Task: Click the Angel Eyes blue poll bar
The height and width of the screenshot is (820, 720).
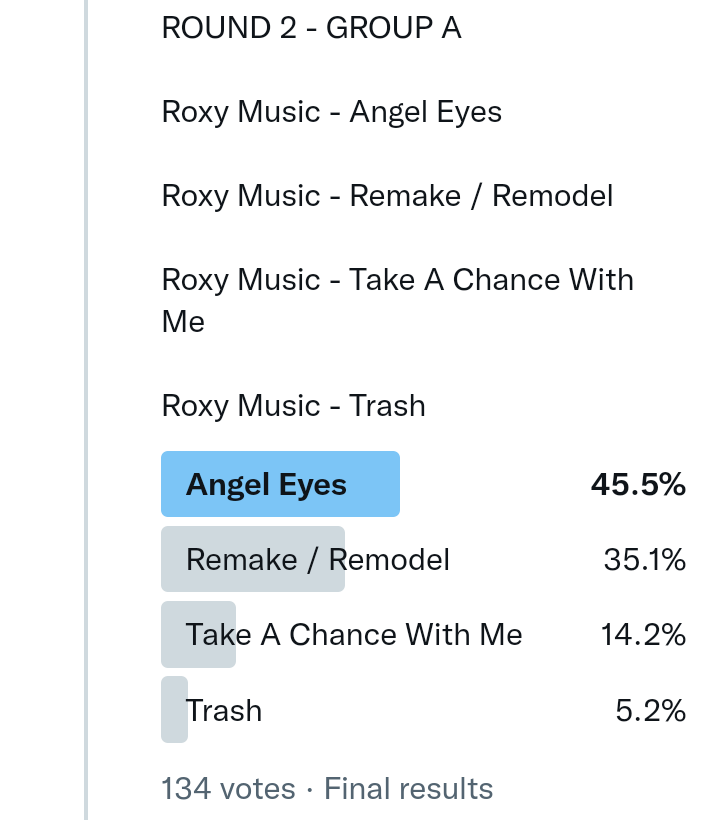Action: pyautogui.click(x=372, y=485)
